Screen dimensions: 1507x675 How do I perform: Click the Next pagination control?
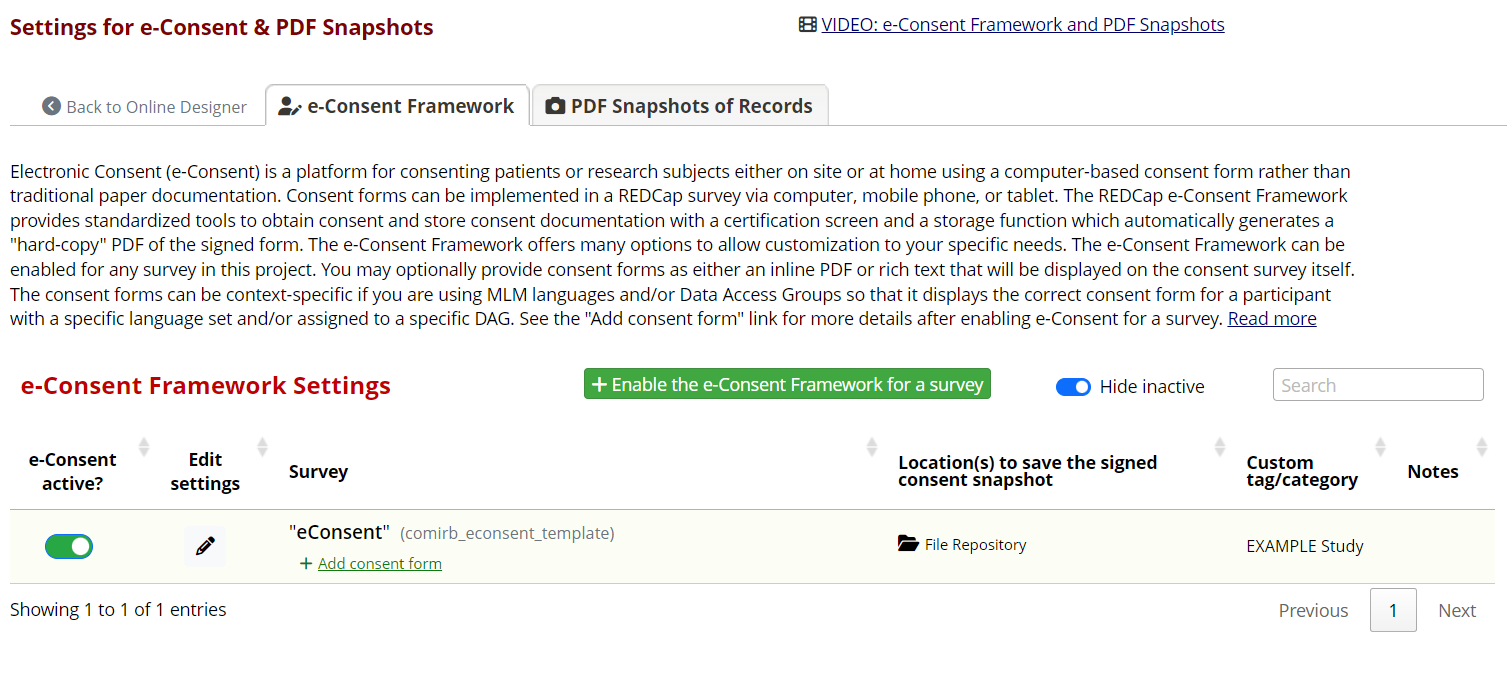(x=1456, y=609)
